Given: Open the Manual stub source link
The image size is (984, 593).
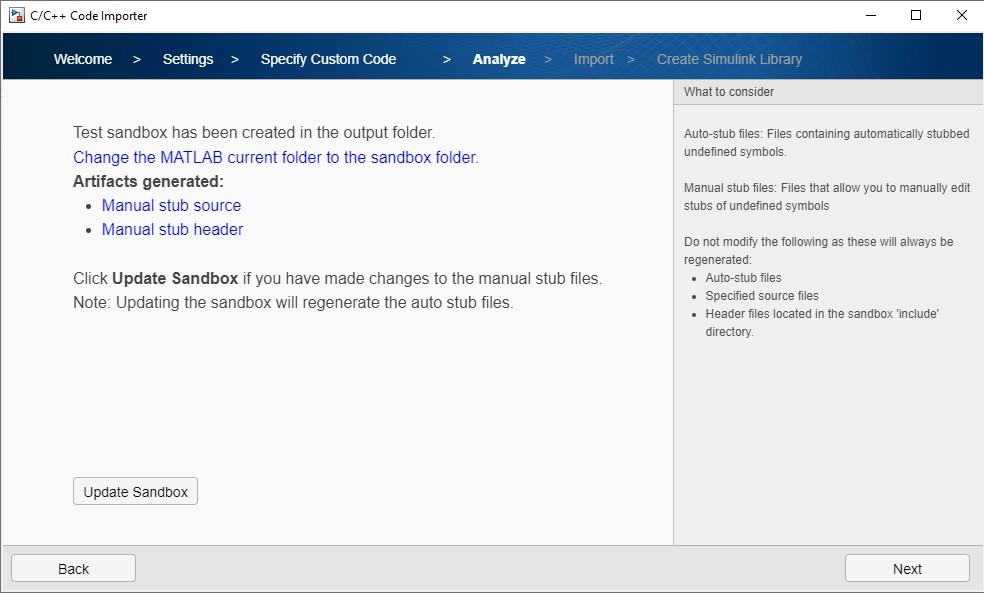Looking at the screenshot, I should point(171,205).
